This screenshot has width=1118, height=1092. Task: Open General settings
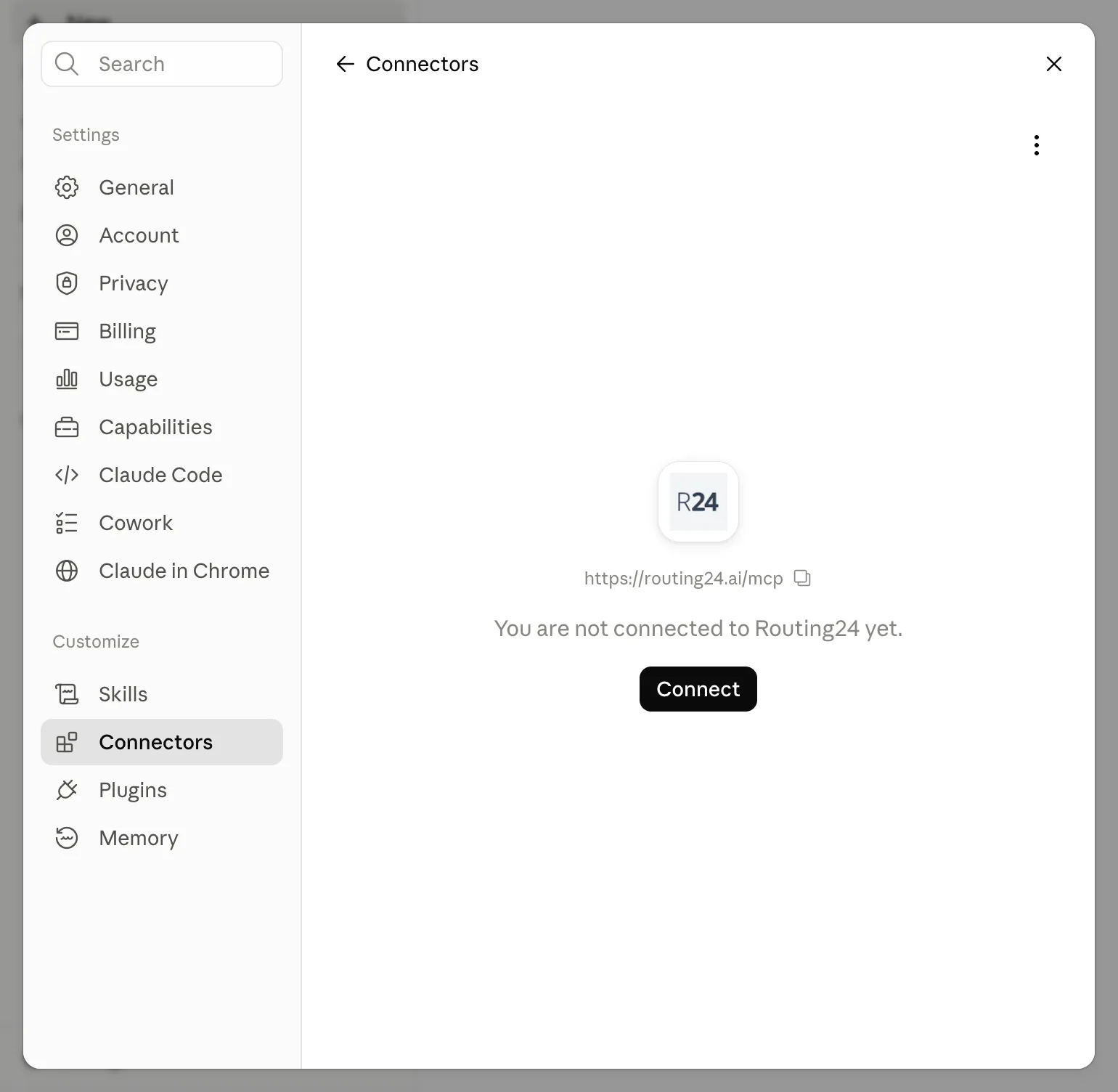162,187
